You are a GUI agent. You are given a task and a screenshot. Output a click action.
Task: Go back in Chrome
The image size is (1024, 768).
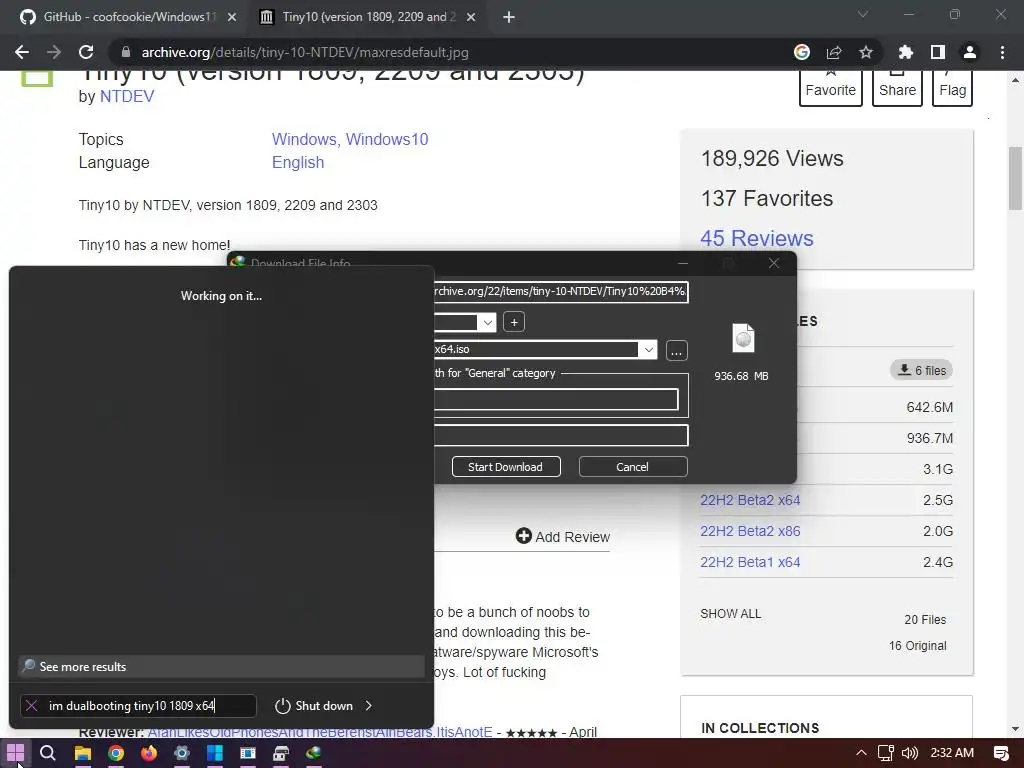[x=22, y=52]
